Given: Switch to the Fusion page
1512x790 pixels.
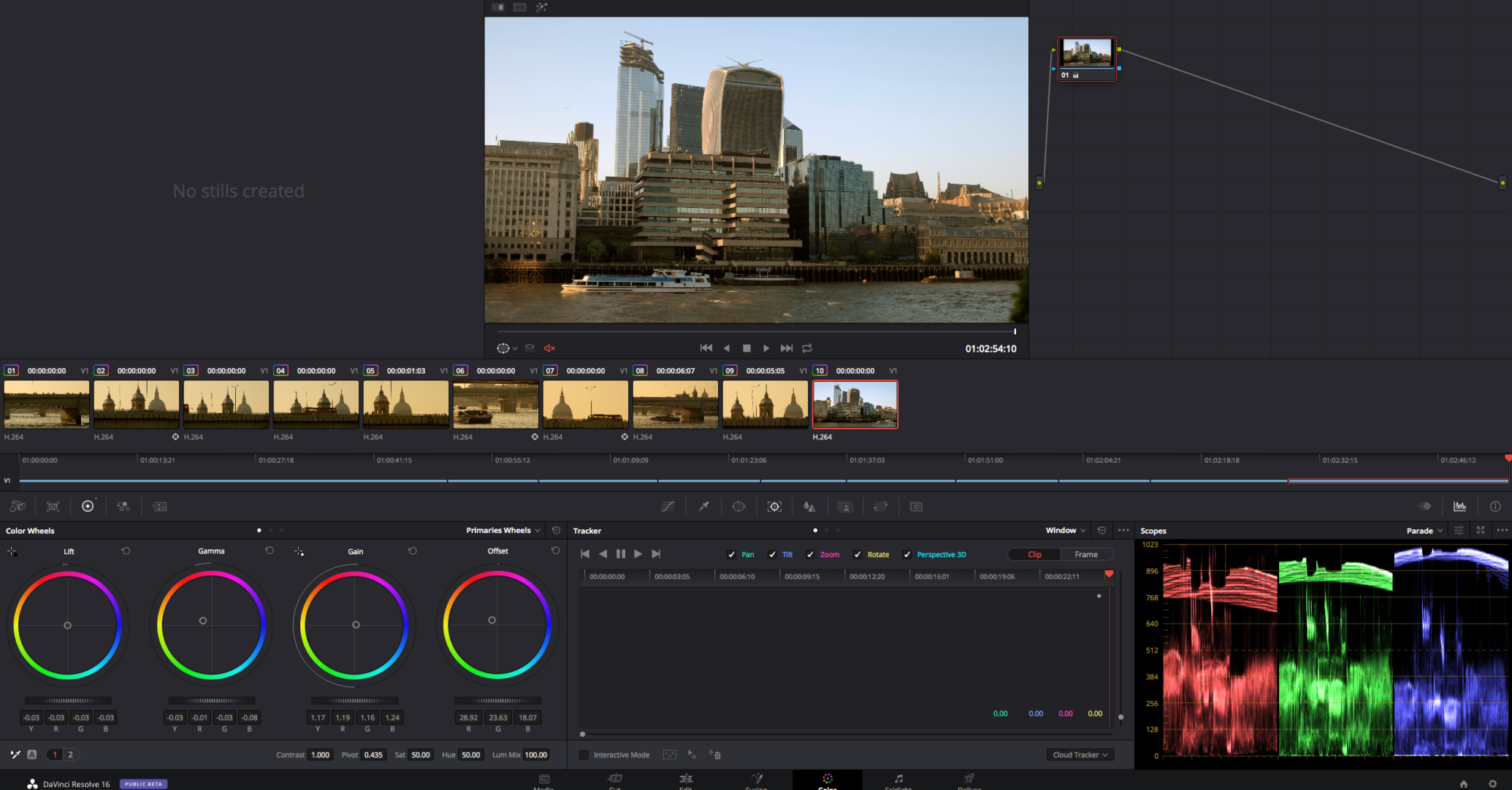Looking at the screenshot, I should [756, 782].
